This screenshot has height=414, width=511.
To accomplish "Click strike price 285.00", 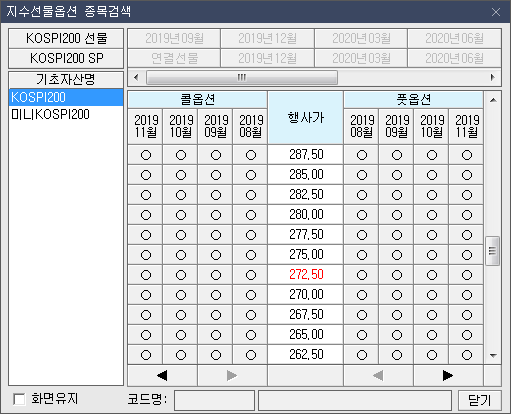I will tap(306, 175).
